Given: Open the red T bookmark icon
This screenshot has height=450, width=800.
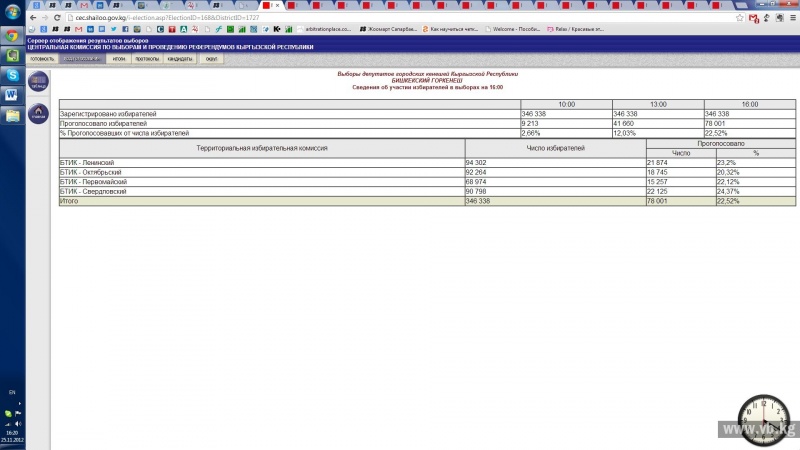Looking at the screenshot, I should [x=172, y=30].
